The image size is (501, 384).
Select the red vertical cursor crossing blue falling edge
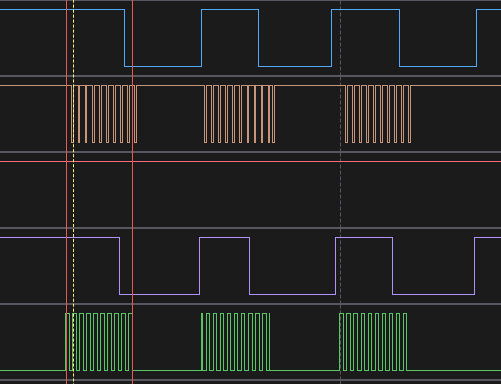pyautogui.click(x=133, y=192)
